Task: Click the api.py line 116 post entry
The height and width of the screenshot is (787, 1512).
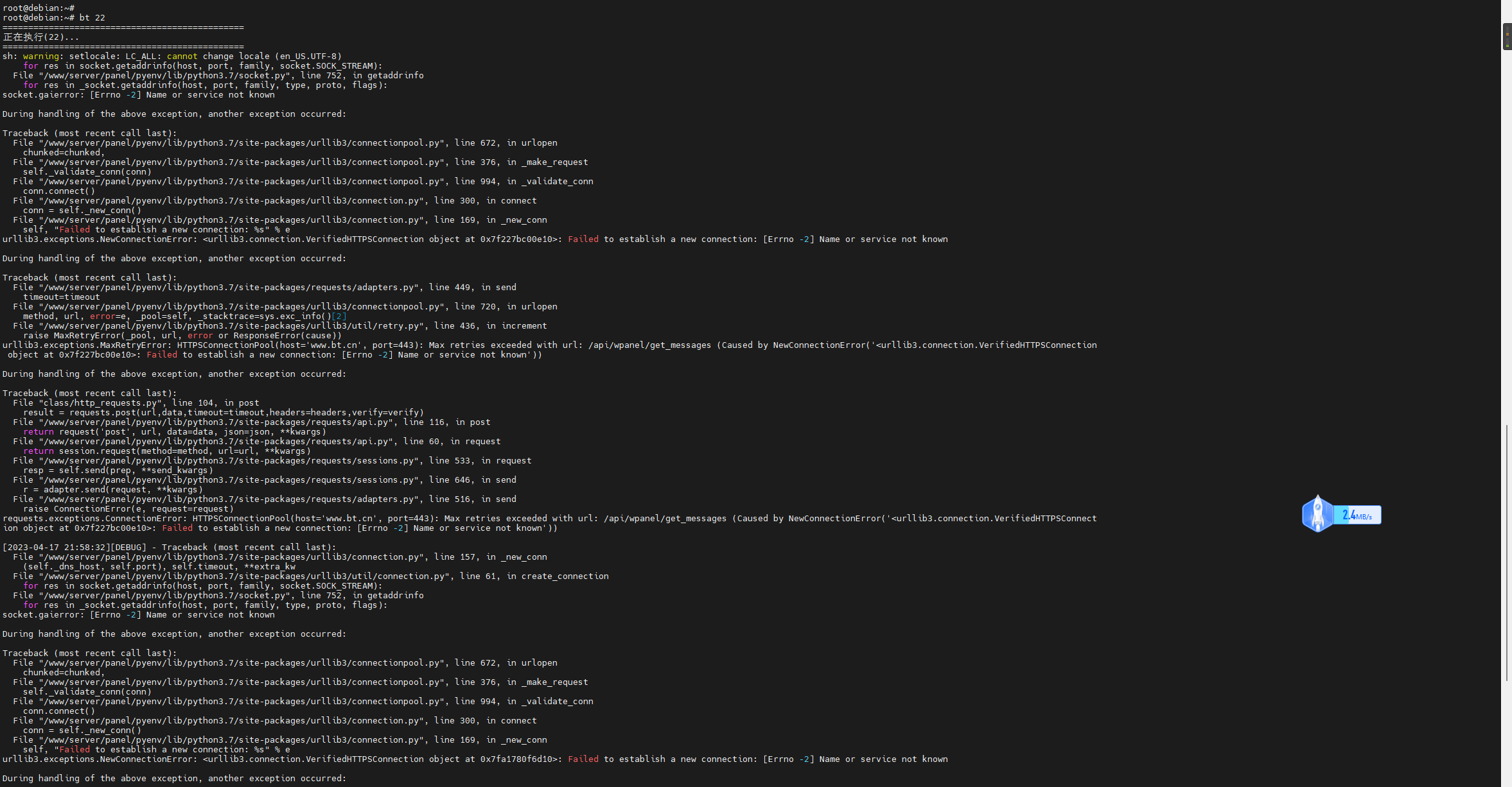Action: click(252, 422)
